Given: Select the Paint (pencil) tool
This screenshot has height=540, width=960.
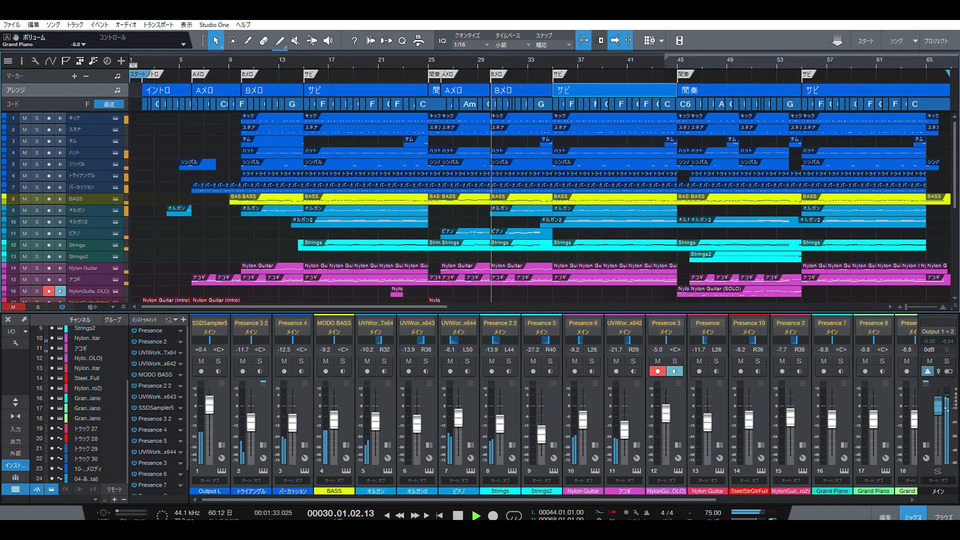Looking at the screenshot, I should [280, 41].
